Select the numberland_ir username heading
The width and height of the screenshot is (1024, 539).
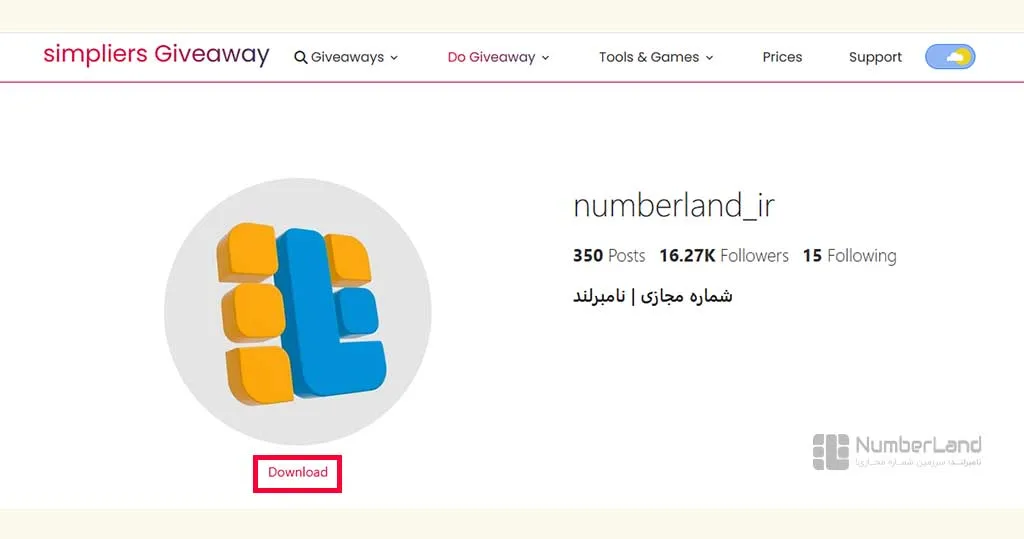click(674, 205)
